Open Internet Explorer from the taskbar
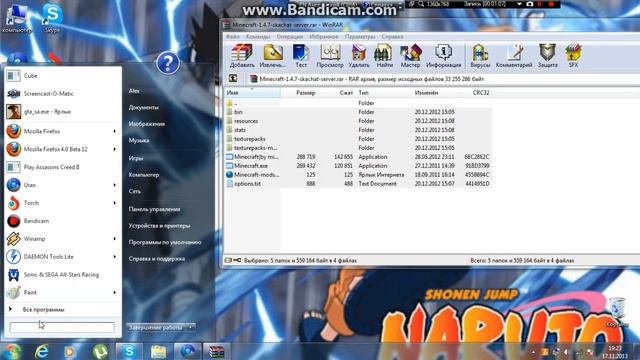The height and width of the screenshot is (360, 640). click(x=41, y=351)
